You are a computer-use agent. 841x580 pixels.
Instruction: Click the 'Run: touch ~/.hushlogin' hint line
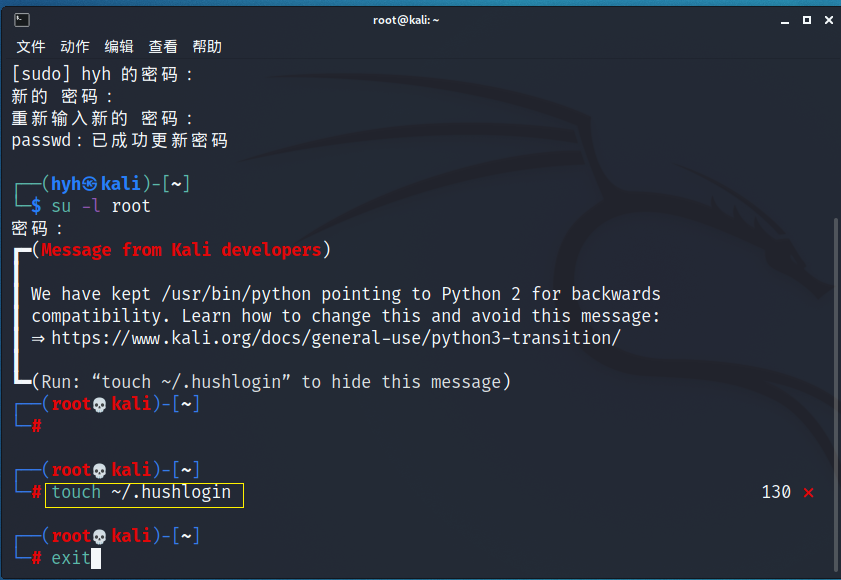click(x=271, y=382)
